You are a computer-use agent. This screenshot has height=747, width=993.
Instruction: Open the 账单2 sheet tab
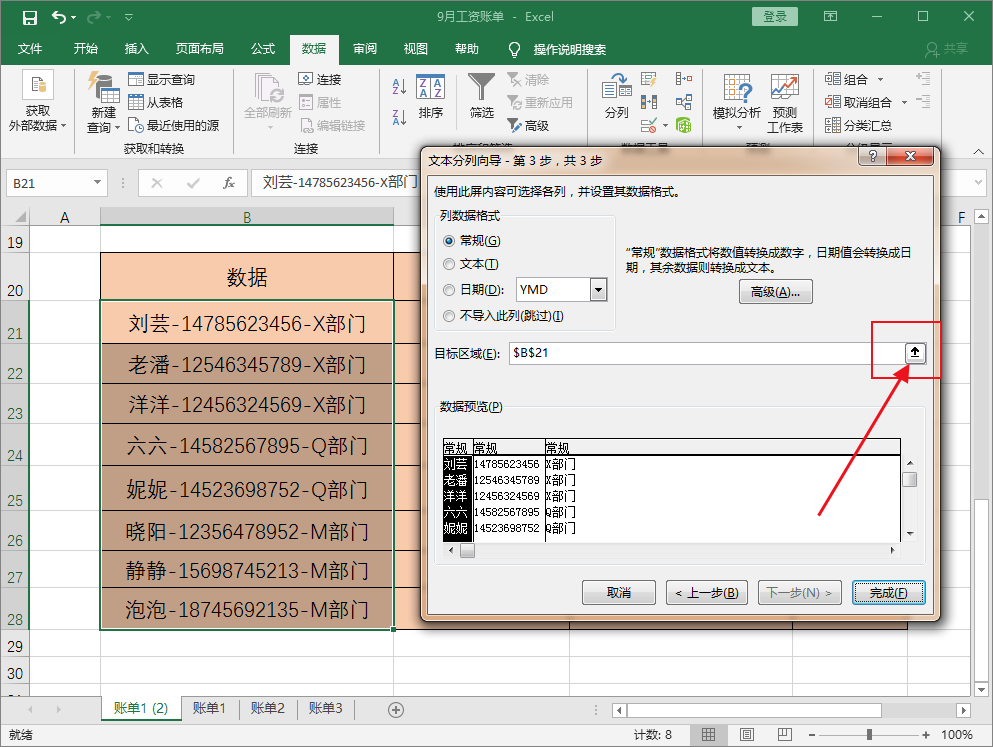[x=267, y=708]
